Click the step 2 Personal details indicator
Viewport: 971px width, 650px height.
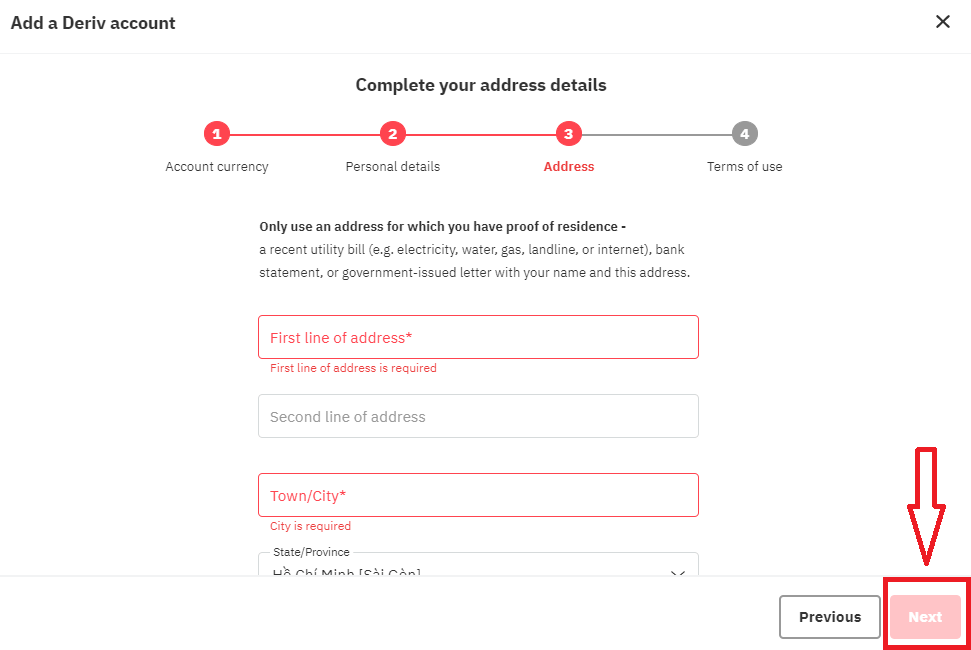pos(392,133)
